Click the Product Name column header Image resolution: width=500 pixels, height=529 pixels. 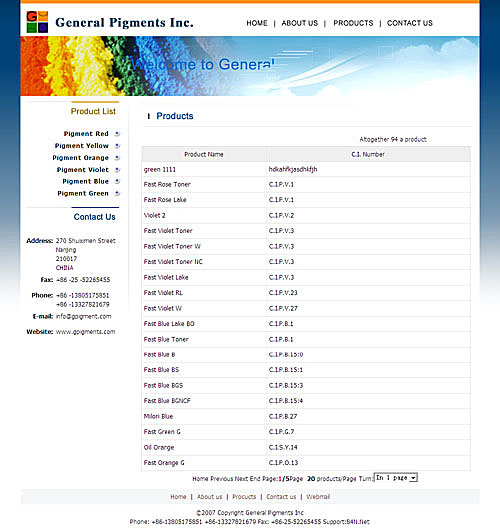point(204,155)
